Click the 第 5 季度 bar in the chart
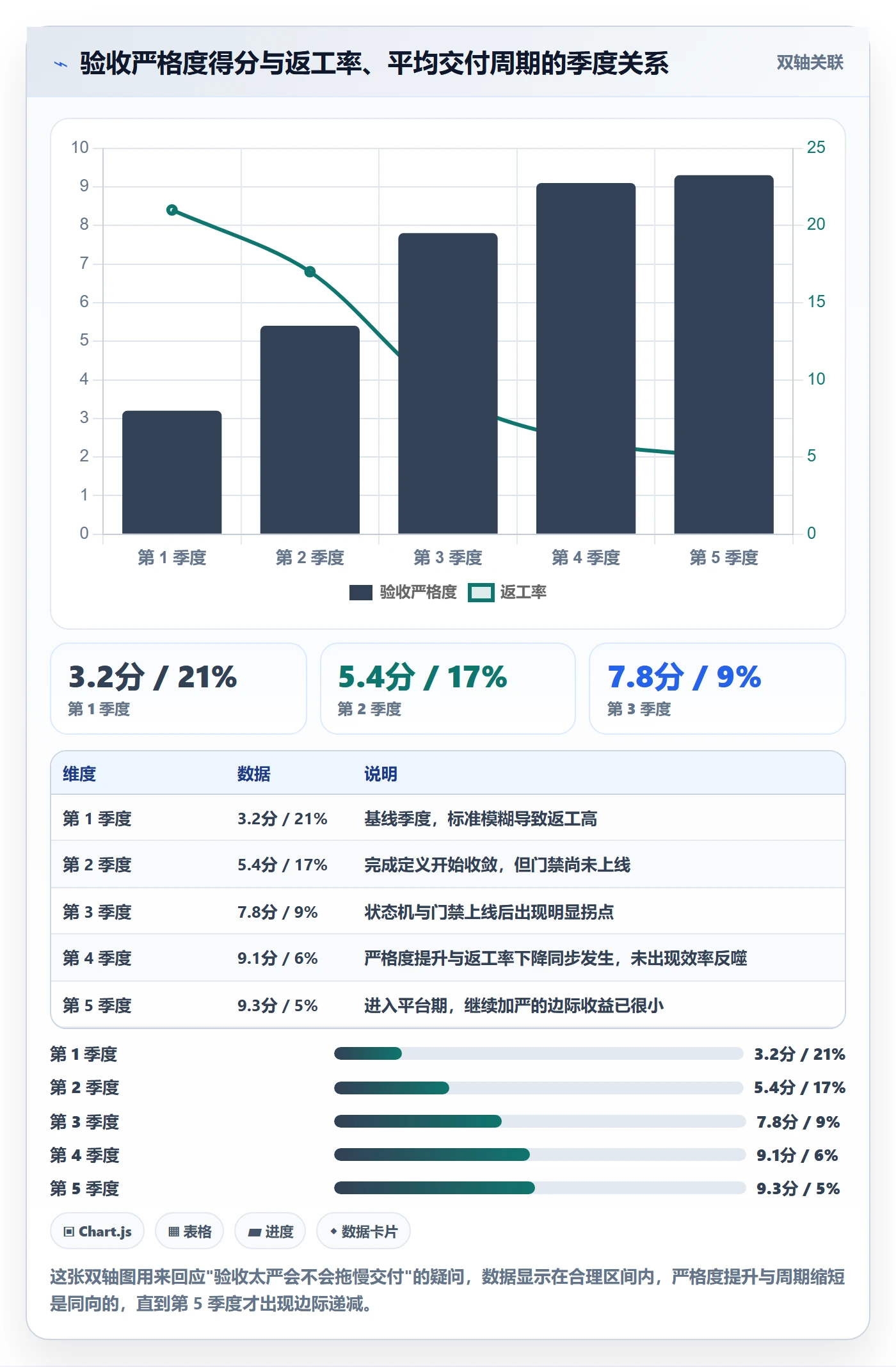 click(x=724, y=354)
